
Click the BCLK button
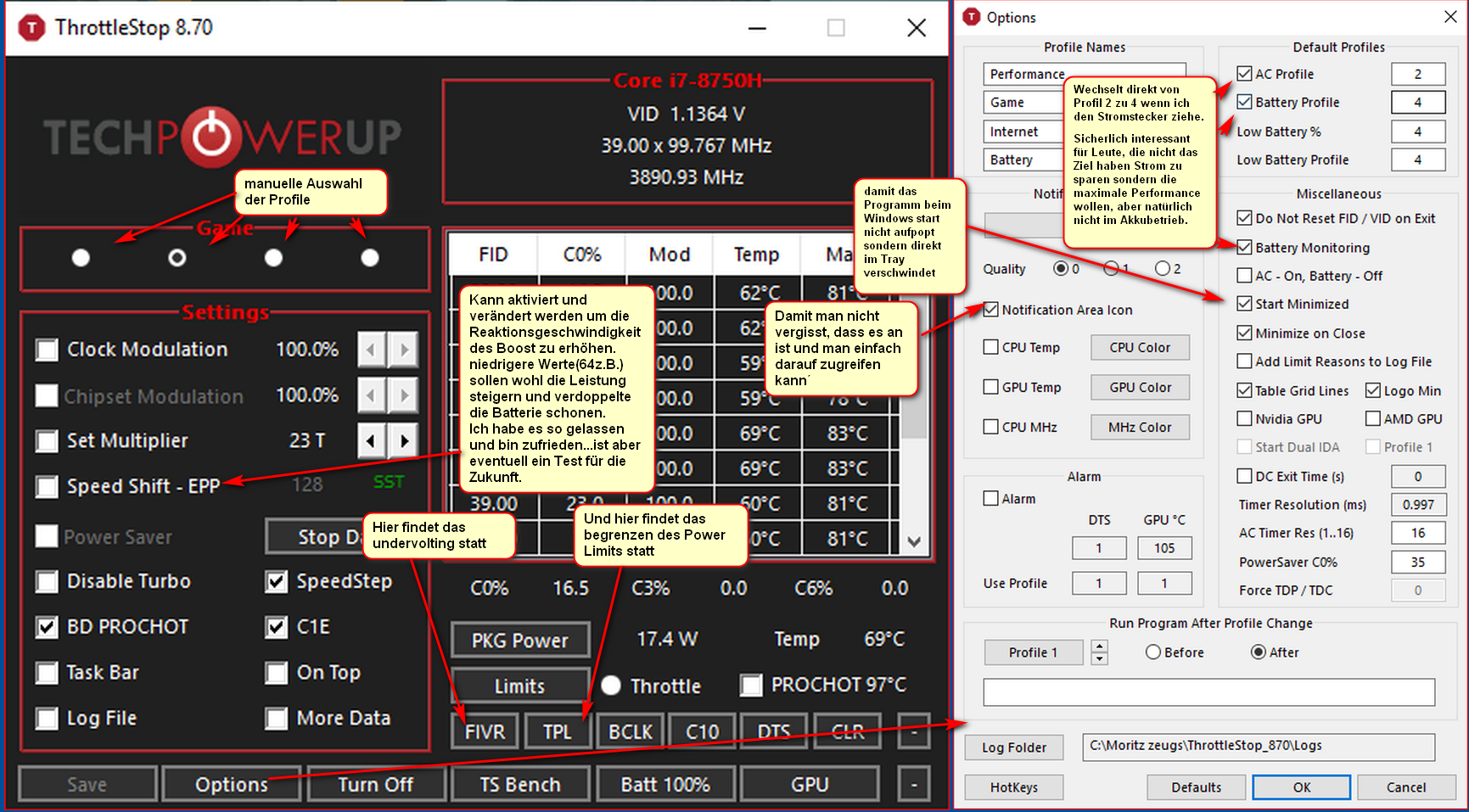coord(630,731)
